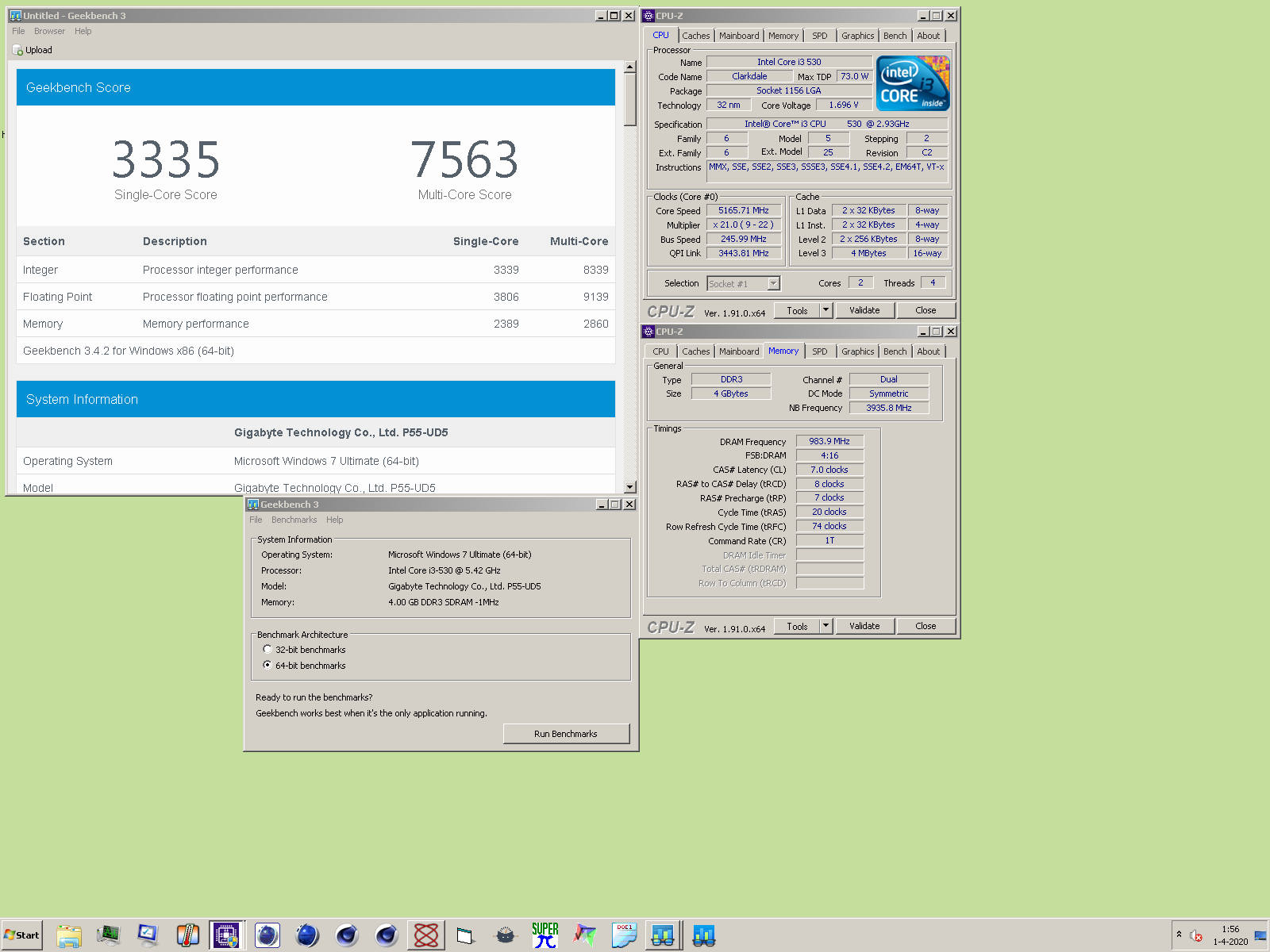Click Validate in CPU-Z memory window

(864, 626)
